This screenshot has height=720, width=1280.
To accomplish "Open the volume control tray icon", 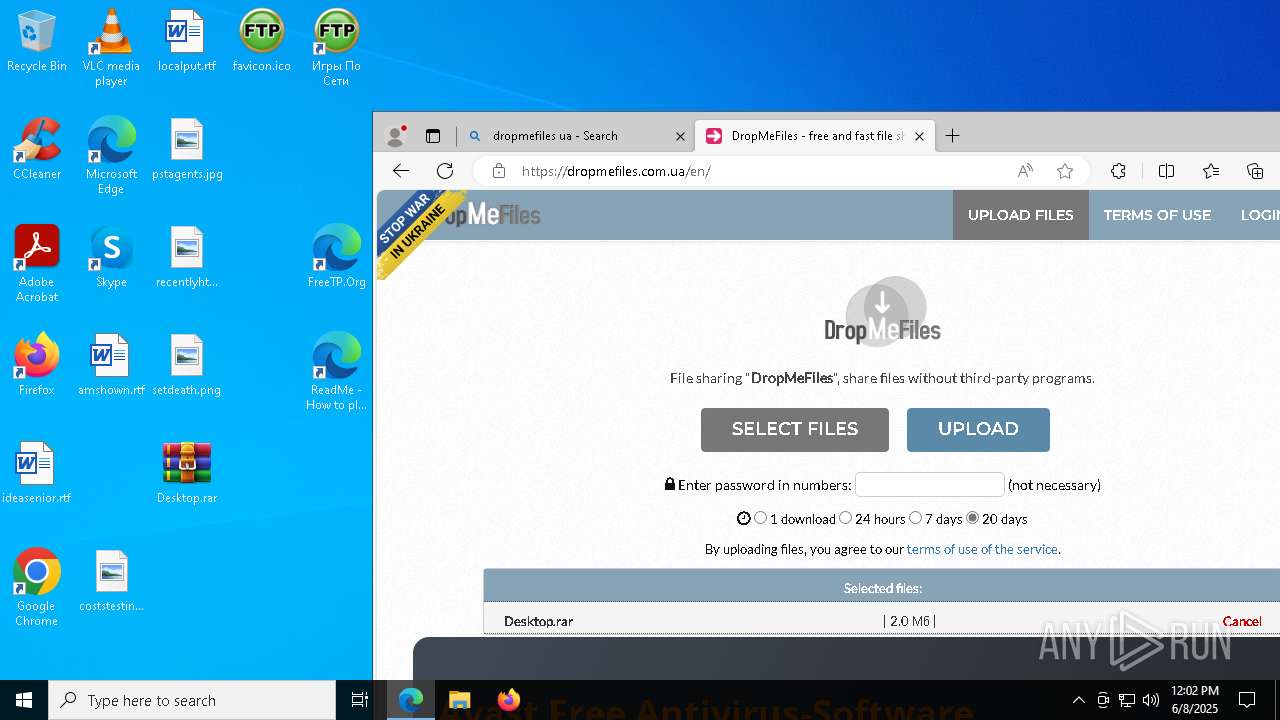I will click(1151, 700).
